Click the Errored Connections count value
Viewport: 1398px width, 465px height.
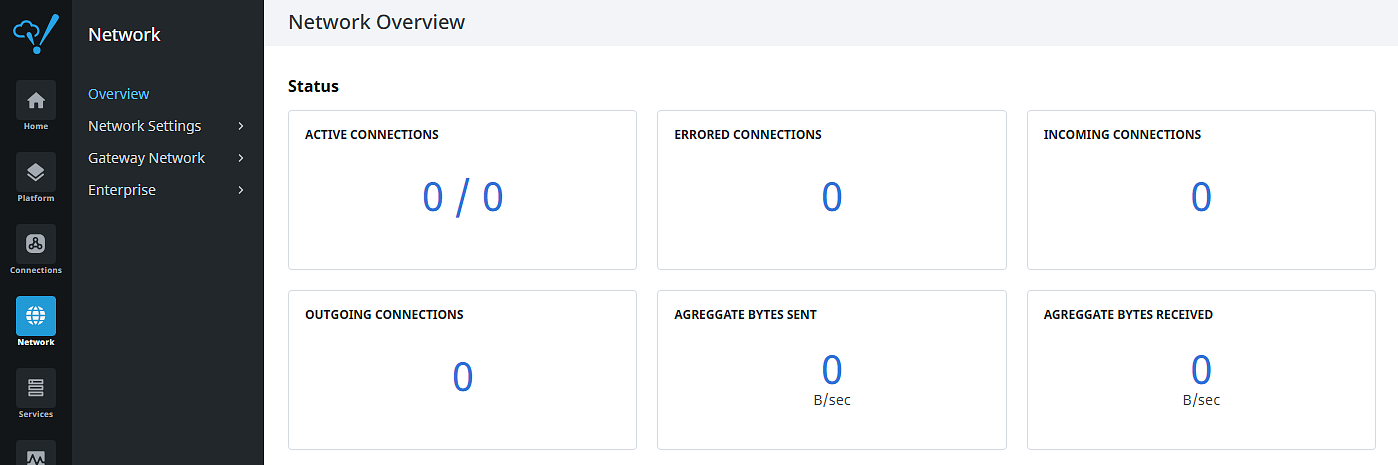pyautogui.click(x=832, y=198)
